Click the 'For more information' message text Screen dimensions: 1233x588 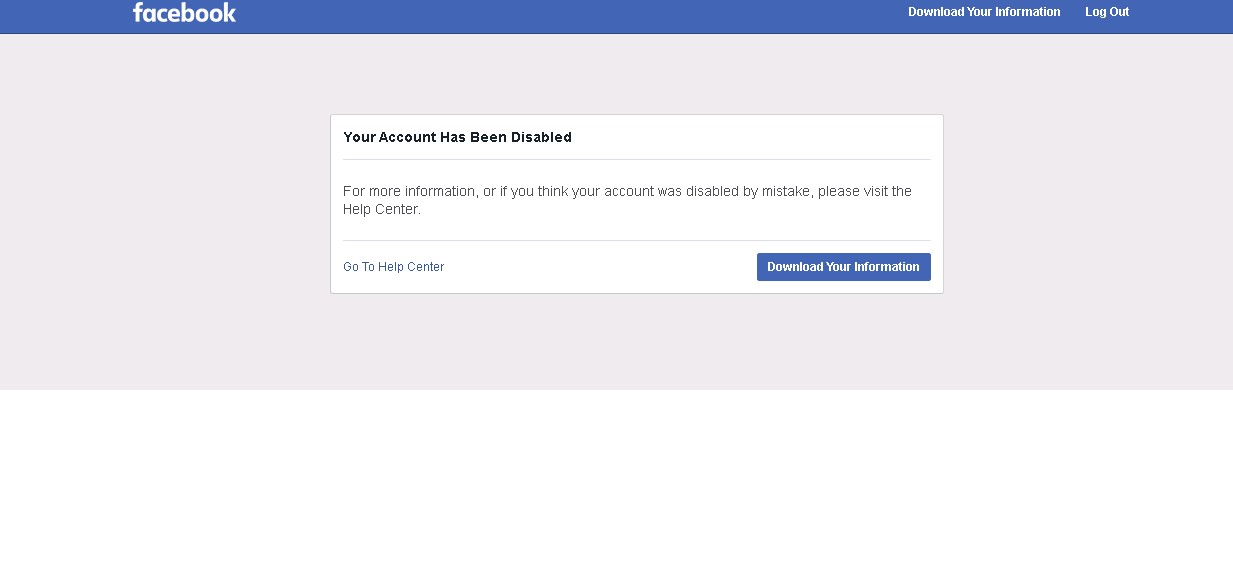point(627,200)
